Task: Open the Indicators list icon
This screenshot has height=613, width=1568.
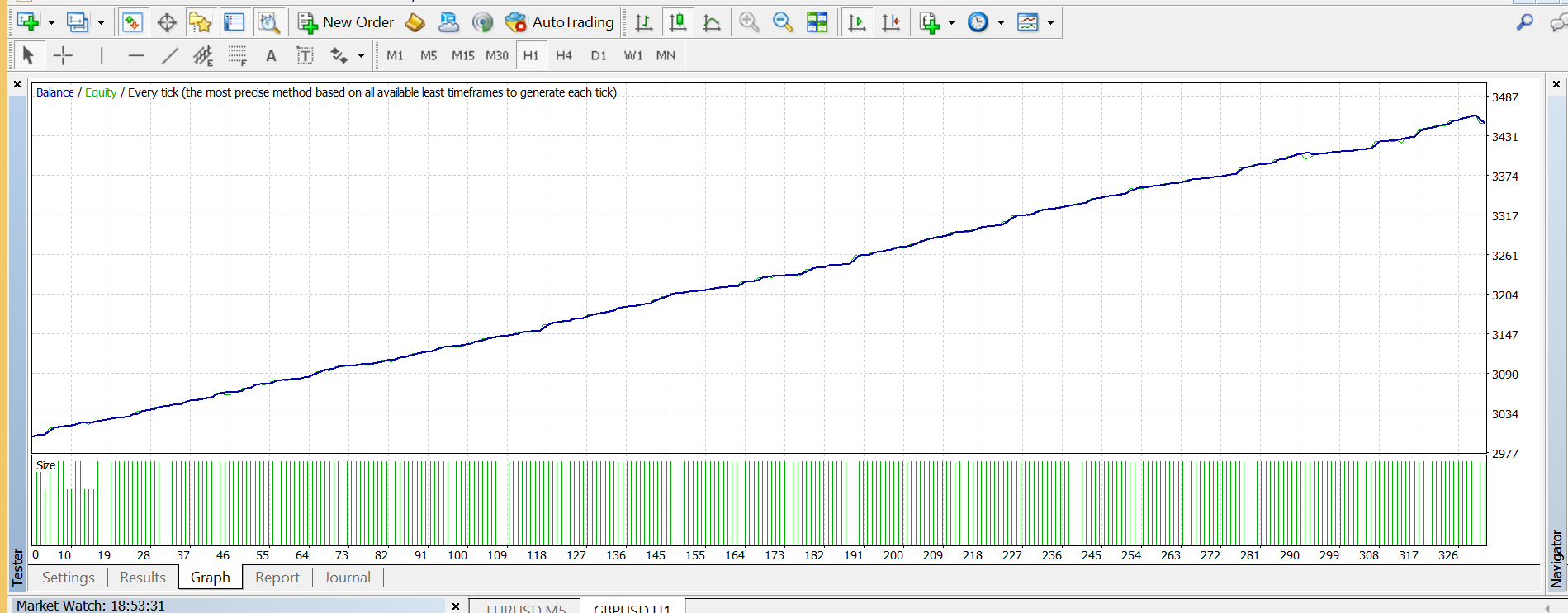Action: (x=930, y=22)
